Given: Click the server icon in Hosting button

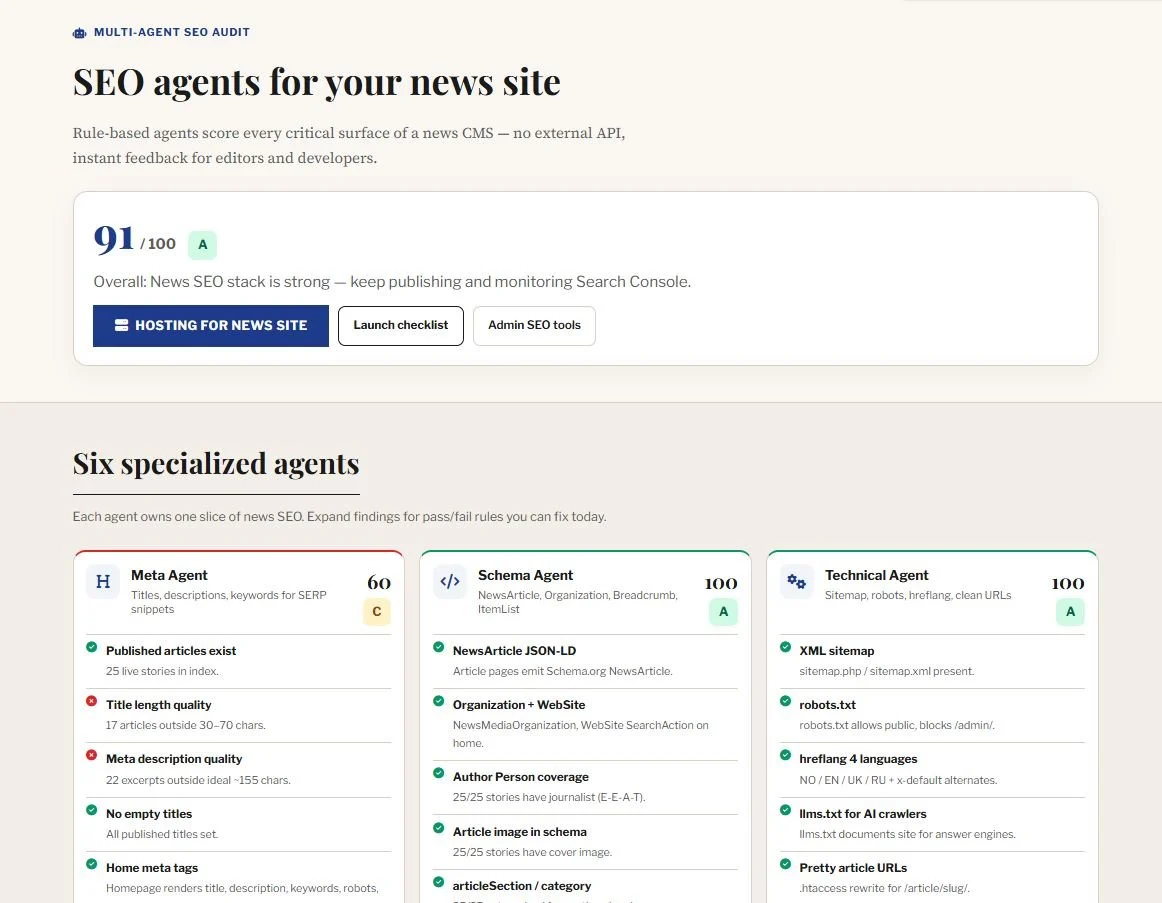Looking at the screenshot, I should 122,325.
